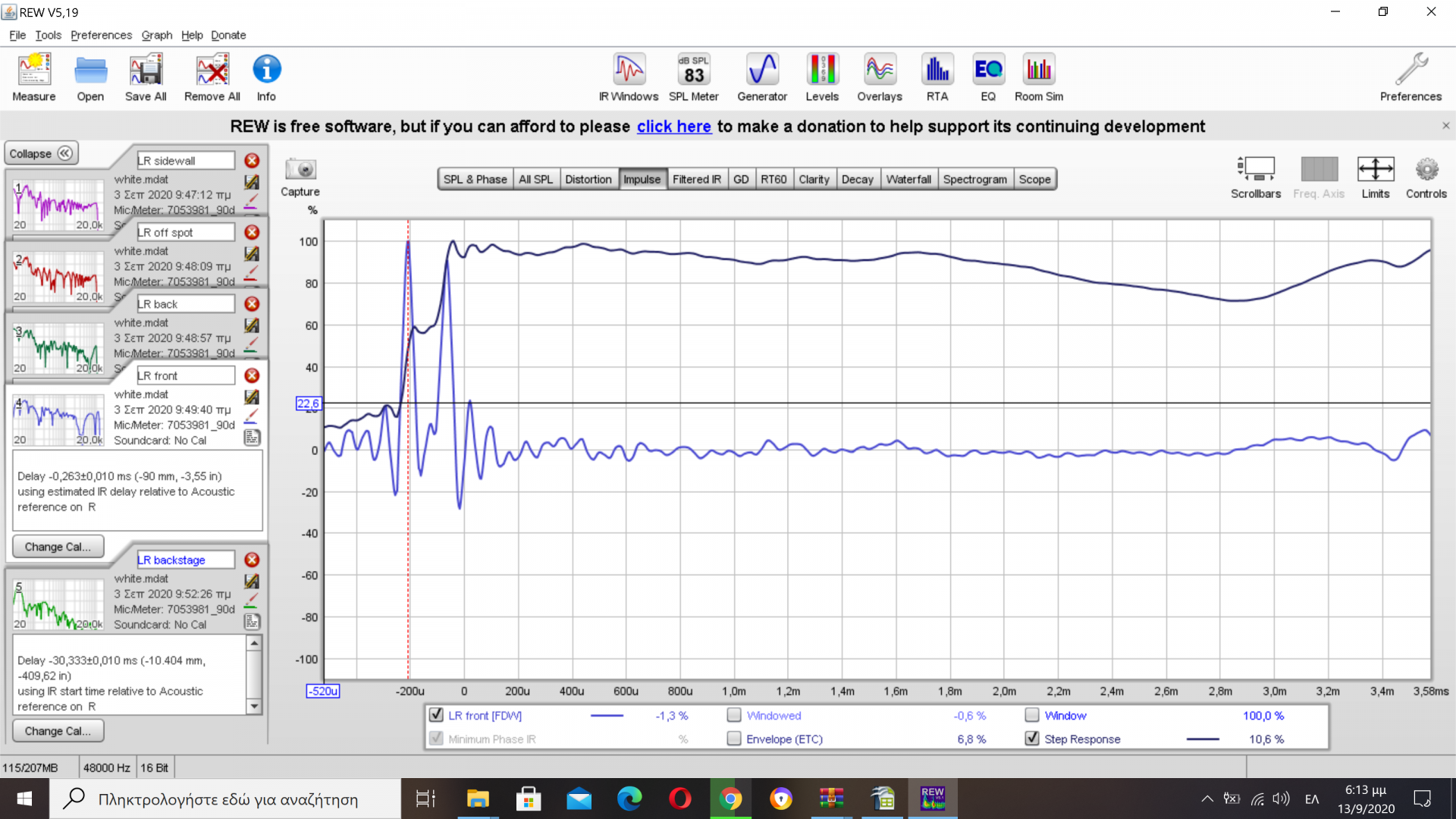The image size is (1456, 819).
Task: Click the Minimum Phase IR checkbox
Action: click(x=436, y=738)
